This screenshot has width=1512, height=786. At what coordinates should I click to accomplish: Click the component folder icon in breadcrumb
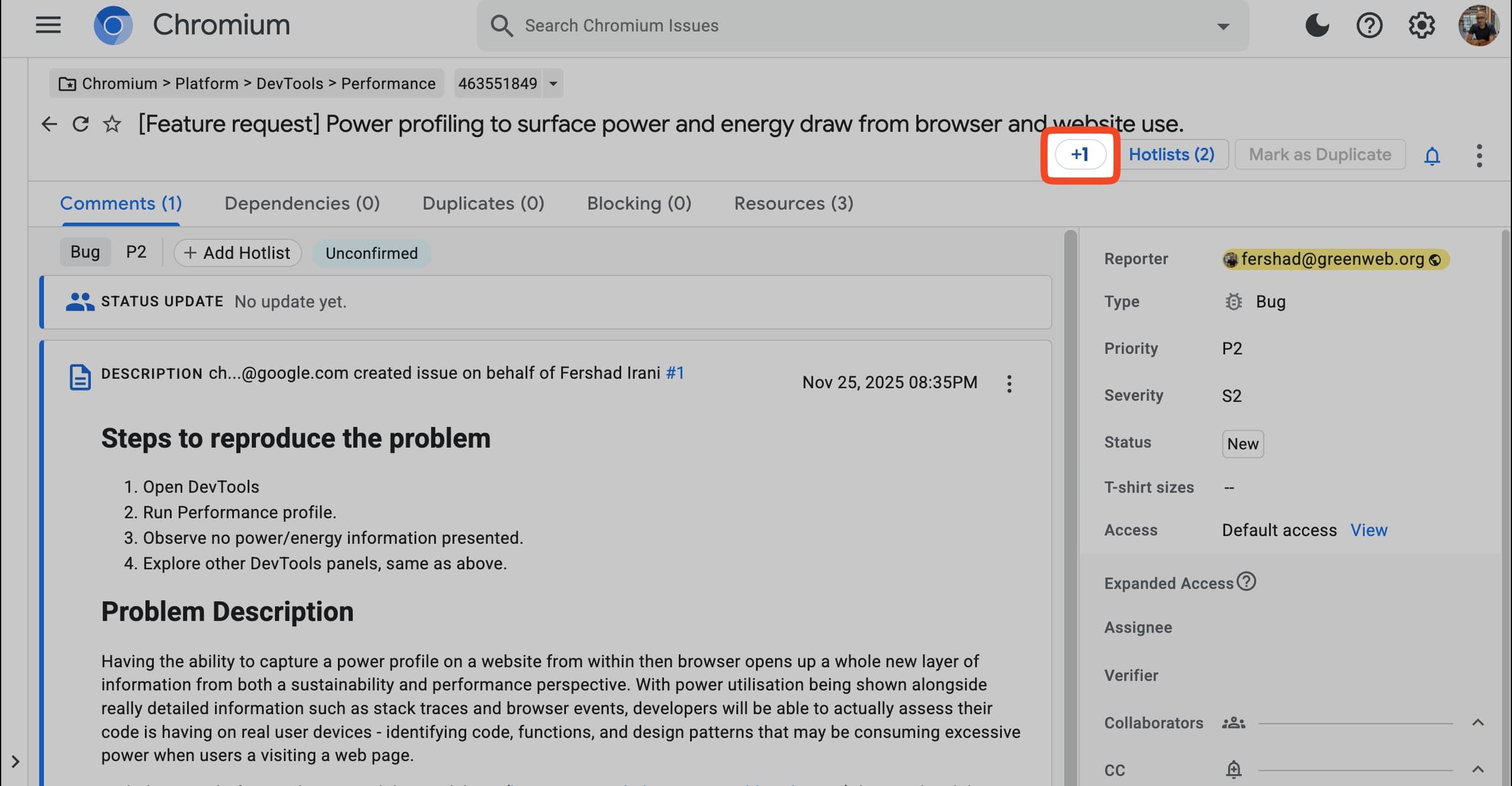pyautogui.click(x=67, y=84)
